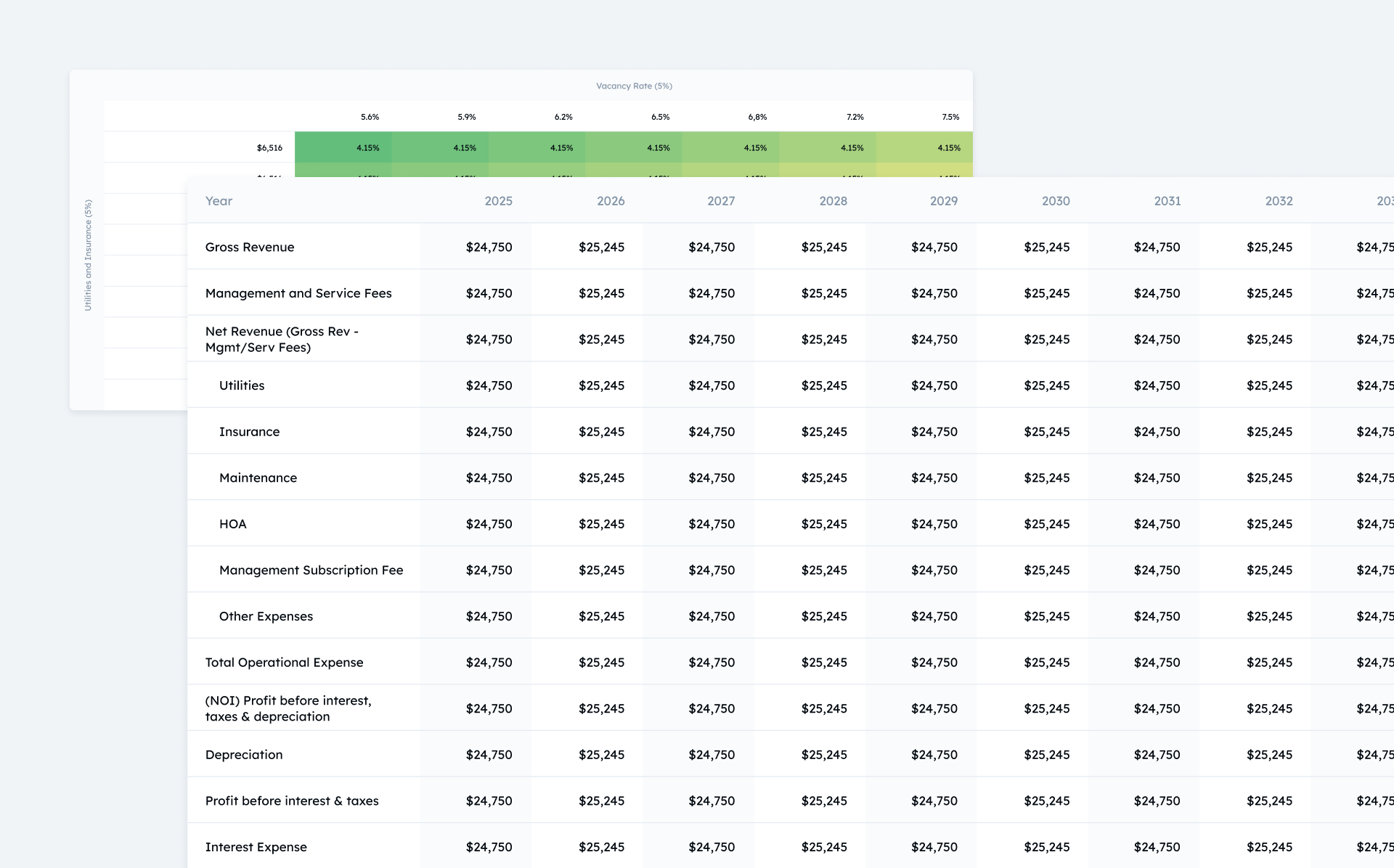The height and width of the screenshot is (868, 1394).
Task: Select the Management and Service Fees row
Action: coord(298,293)
